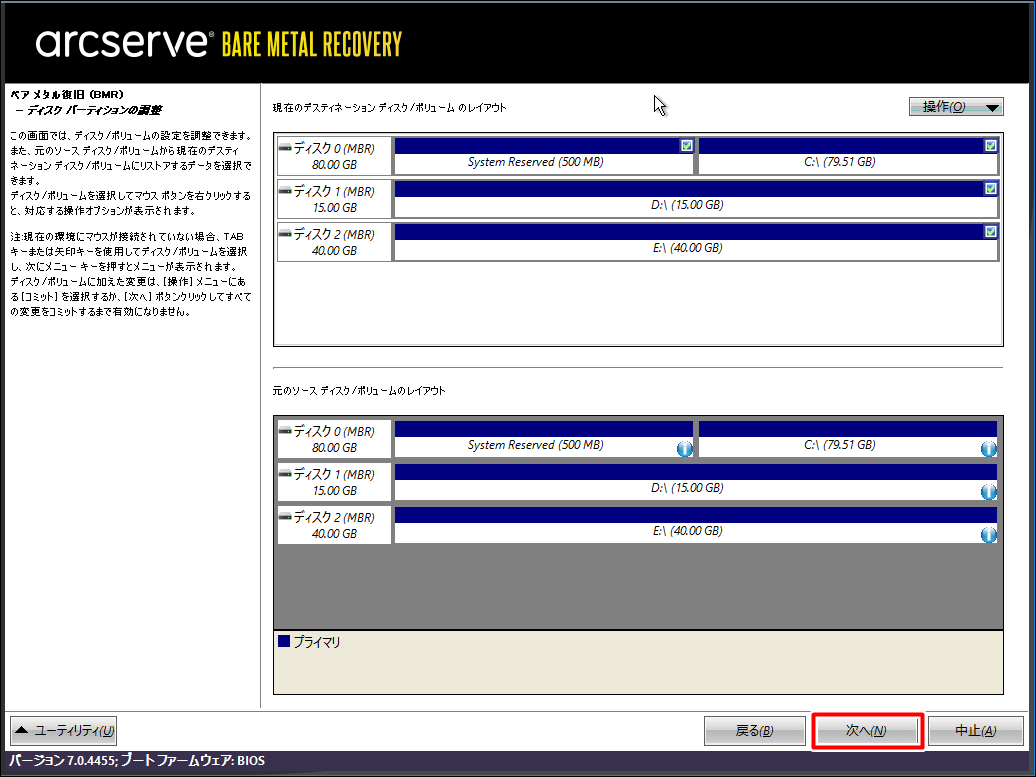The image size is (1036, 777).
Task: Click the プライマリ legend label
Action: [x=316, y=642]
